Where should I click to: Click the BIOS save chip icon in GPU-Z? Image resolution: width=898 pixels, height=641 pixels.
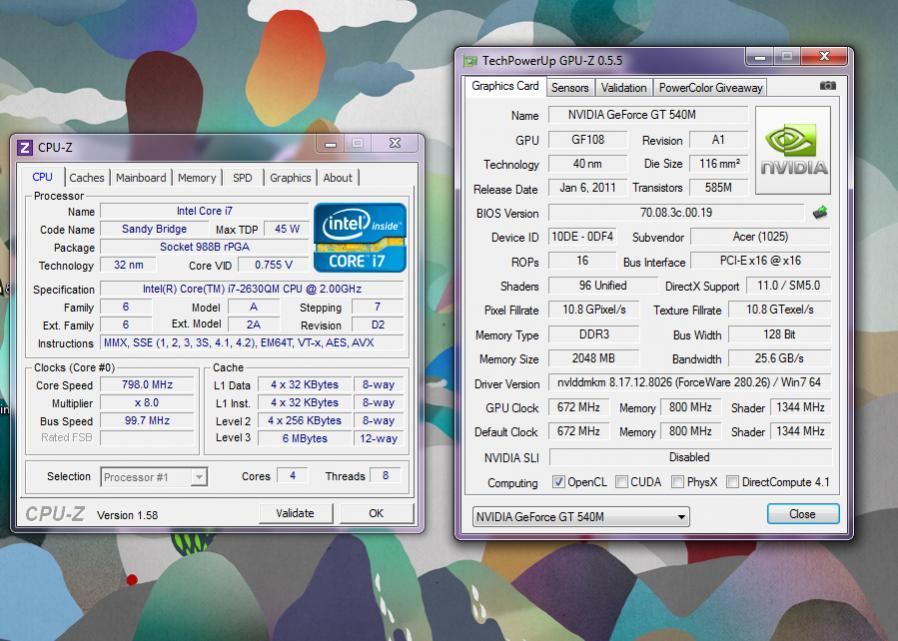[820, 213]
